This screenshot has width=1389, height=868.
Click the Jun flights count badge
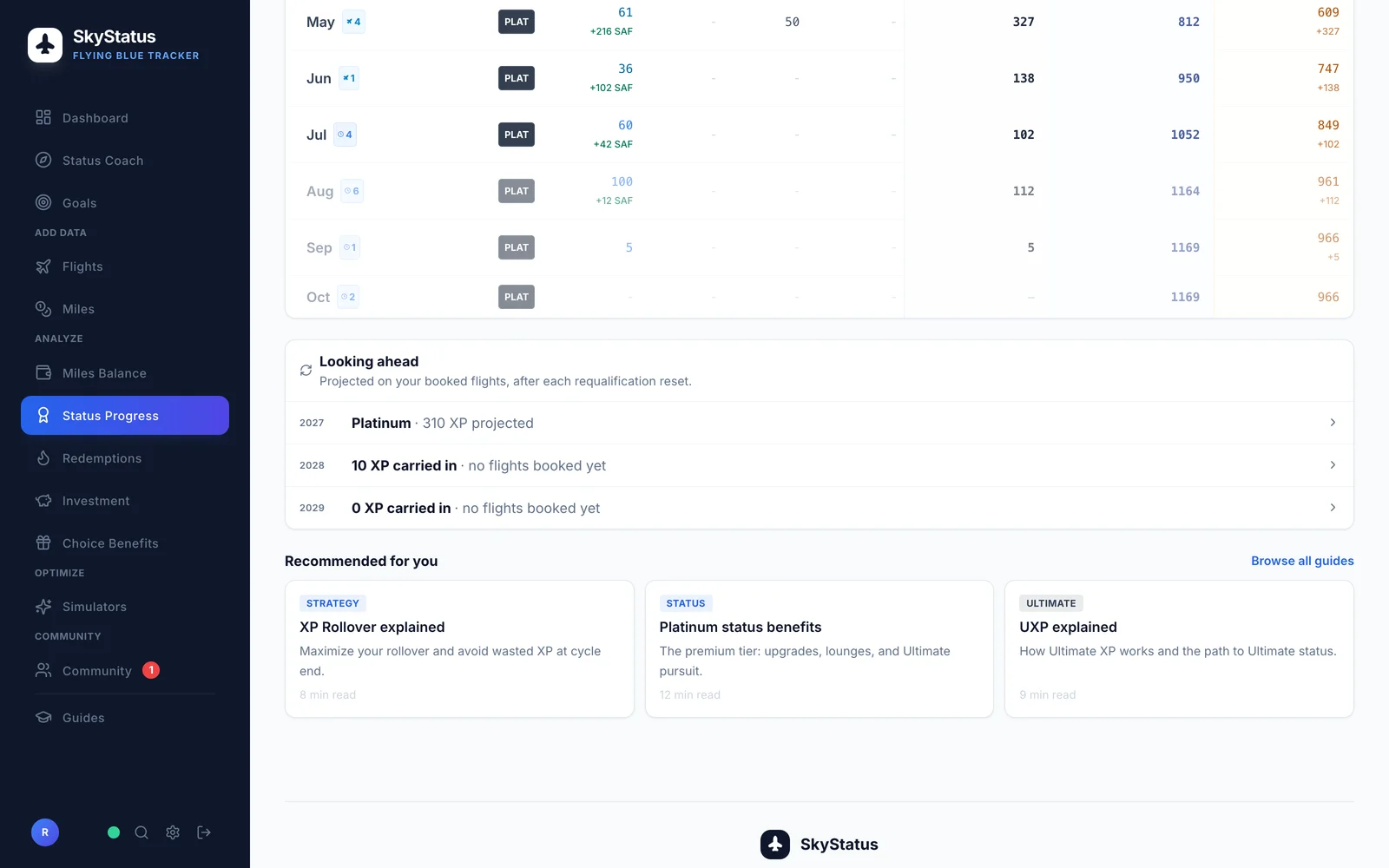[348, 78]
